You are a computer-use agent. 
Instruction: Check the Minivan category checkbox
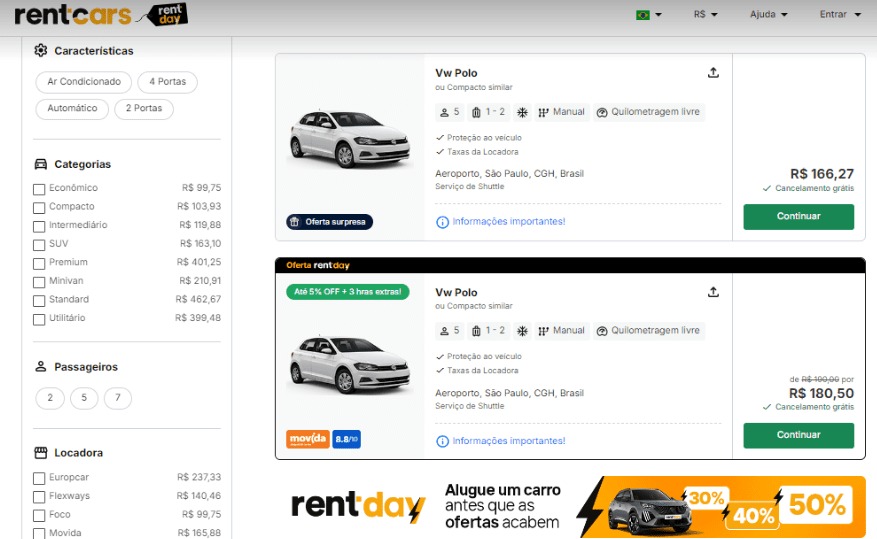39,282
